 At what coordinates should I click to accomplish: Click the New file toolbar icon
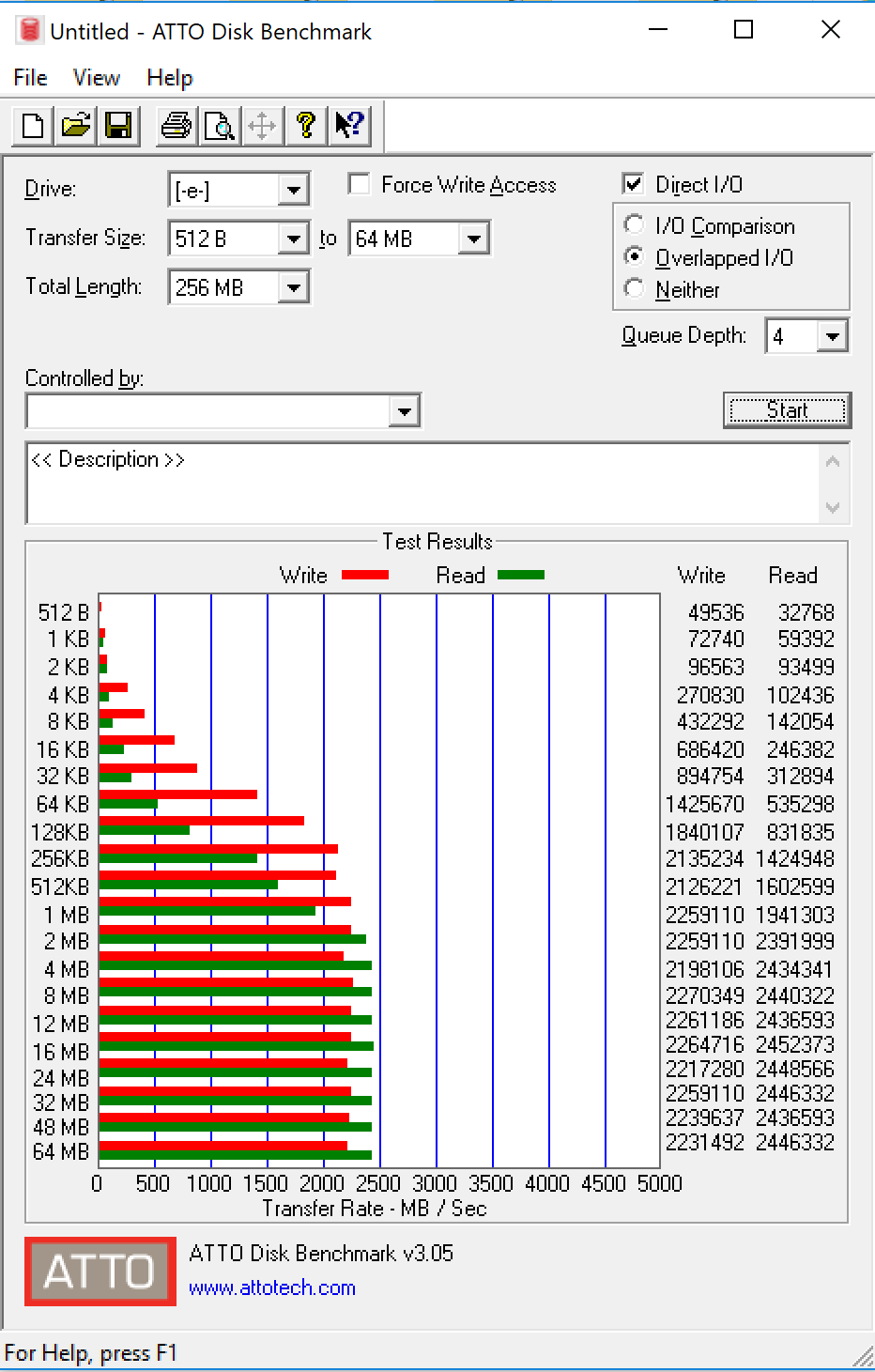[x=33, y=125]
